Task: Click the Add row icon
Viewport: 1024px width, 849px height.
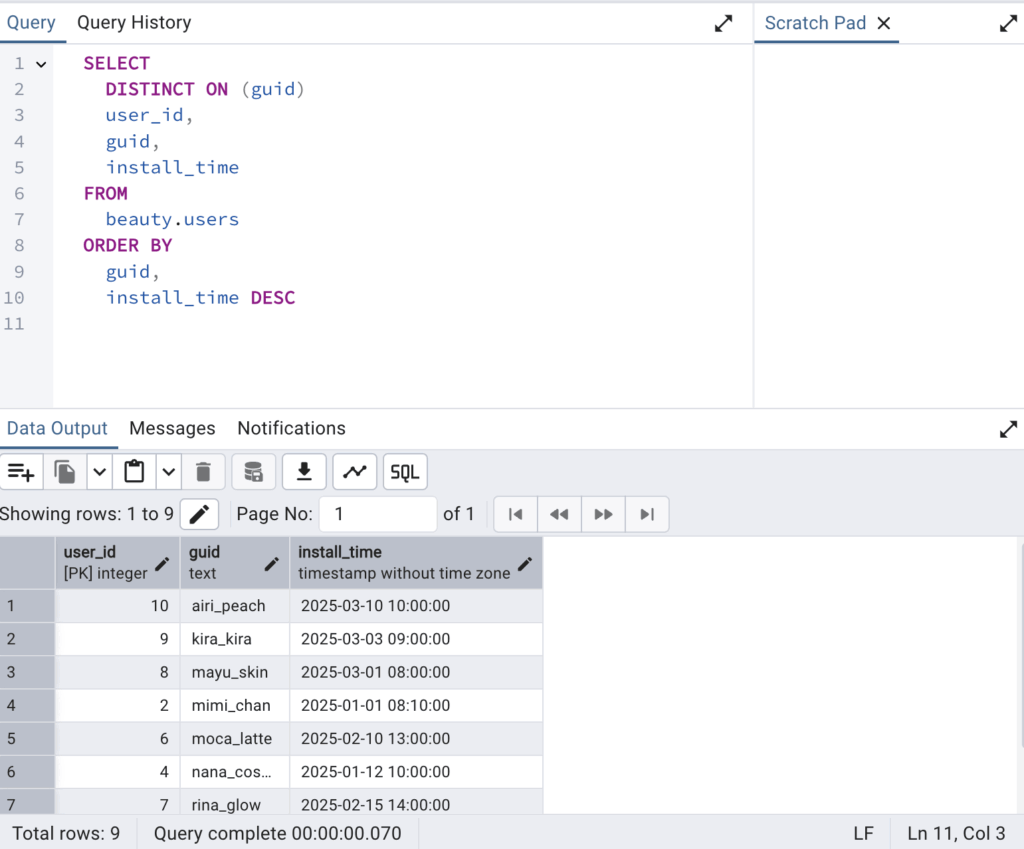Action: pos(21,472)
